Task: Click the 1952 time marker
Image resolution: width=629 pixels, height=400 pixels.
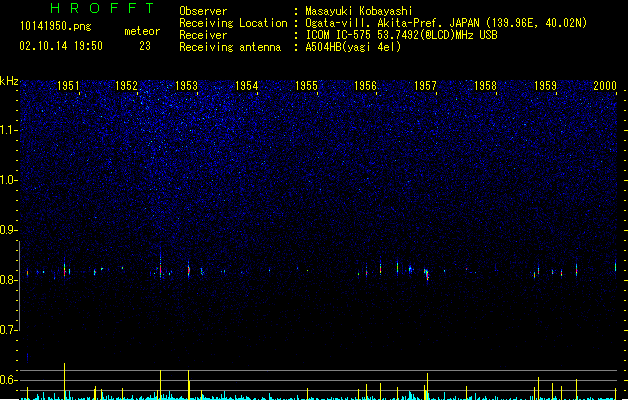Action: 126,85
